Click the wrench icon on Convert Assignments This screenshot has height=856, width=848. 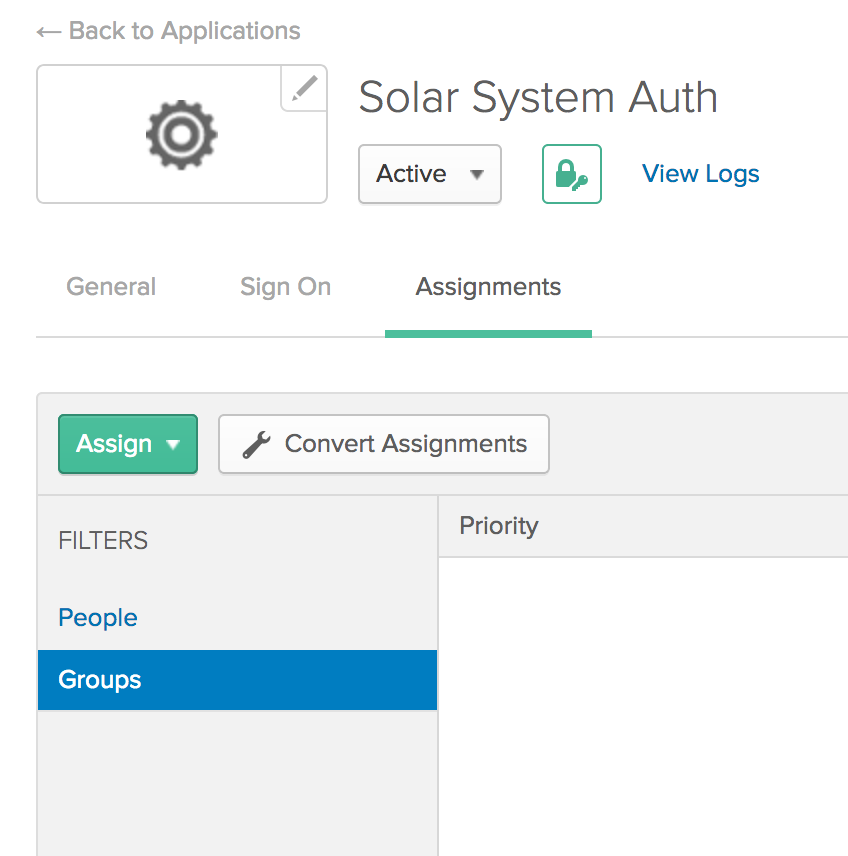256,444
